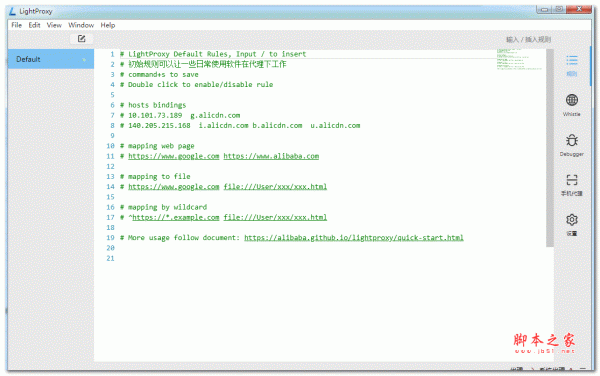Click the input/insert rule hint text
The image size is (600, 376).
point(528,39)
